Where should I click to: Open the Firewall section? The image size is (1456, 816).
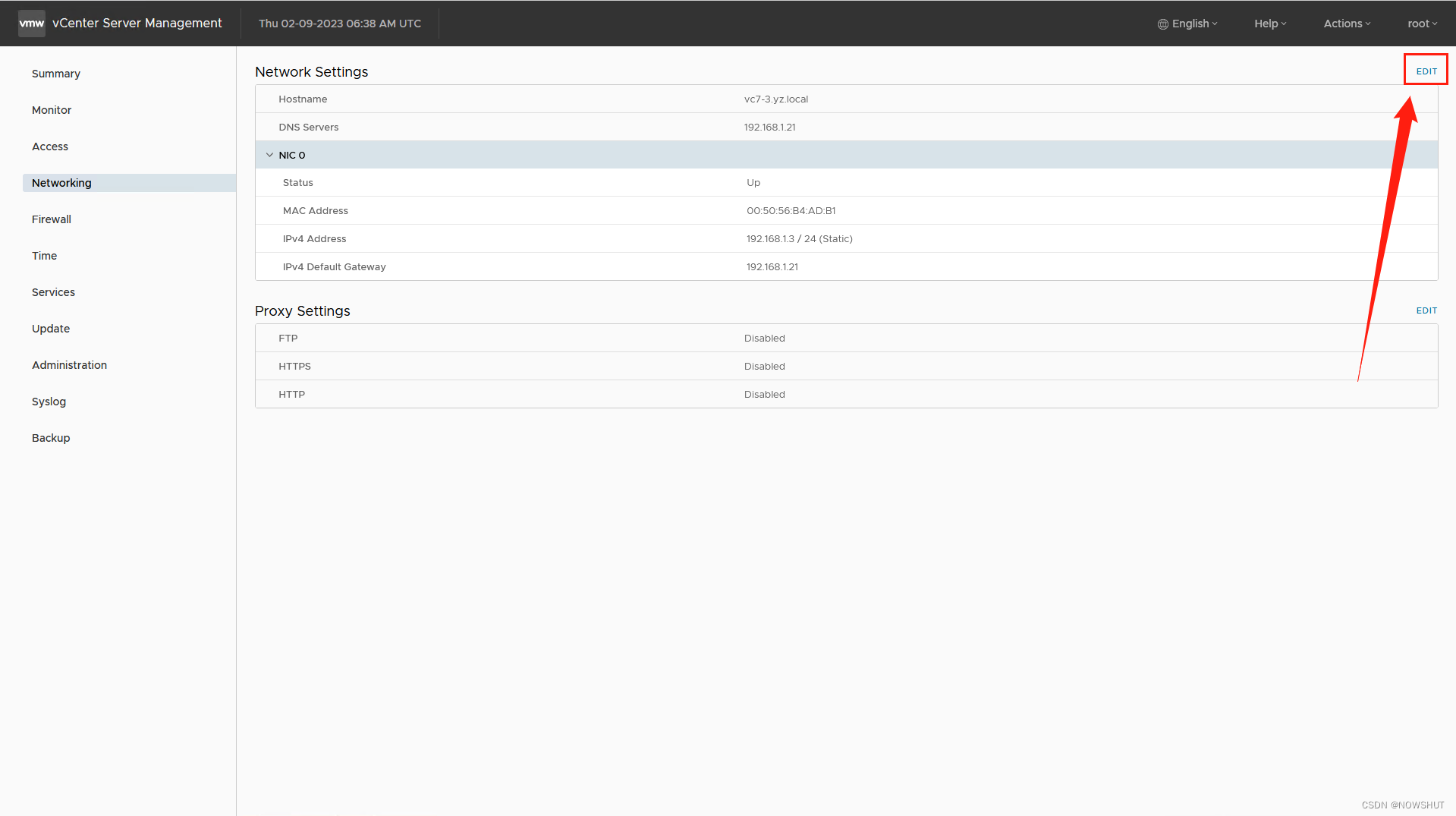tap(52, 219)
